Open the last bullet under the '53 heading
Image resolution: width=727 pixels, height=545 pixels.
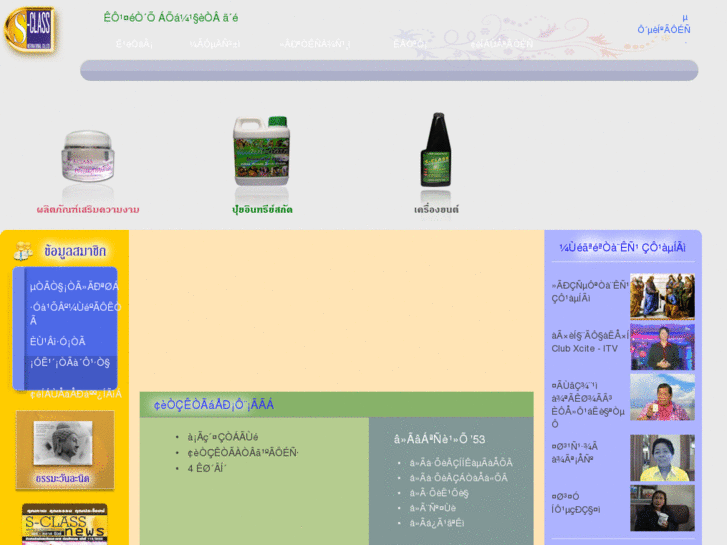(437, 523)
